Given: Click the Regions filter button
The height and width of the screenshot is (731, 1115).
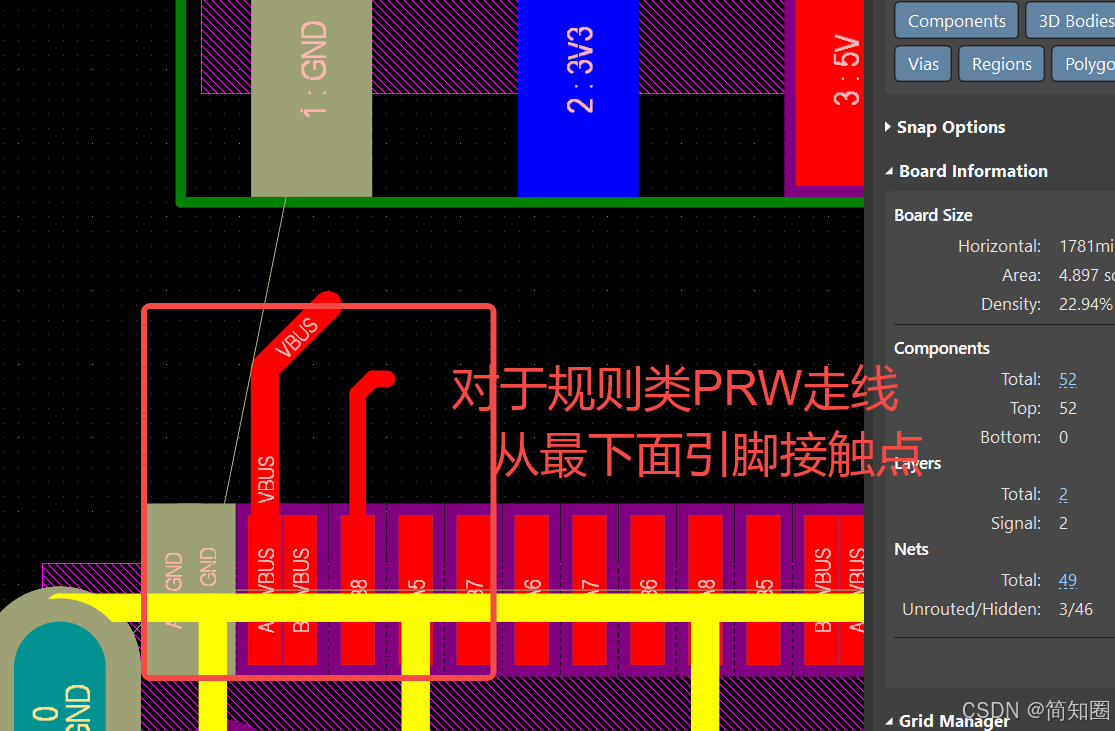Looking at the screenshot, I should [1001, 64].
